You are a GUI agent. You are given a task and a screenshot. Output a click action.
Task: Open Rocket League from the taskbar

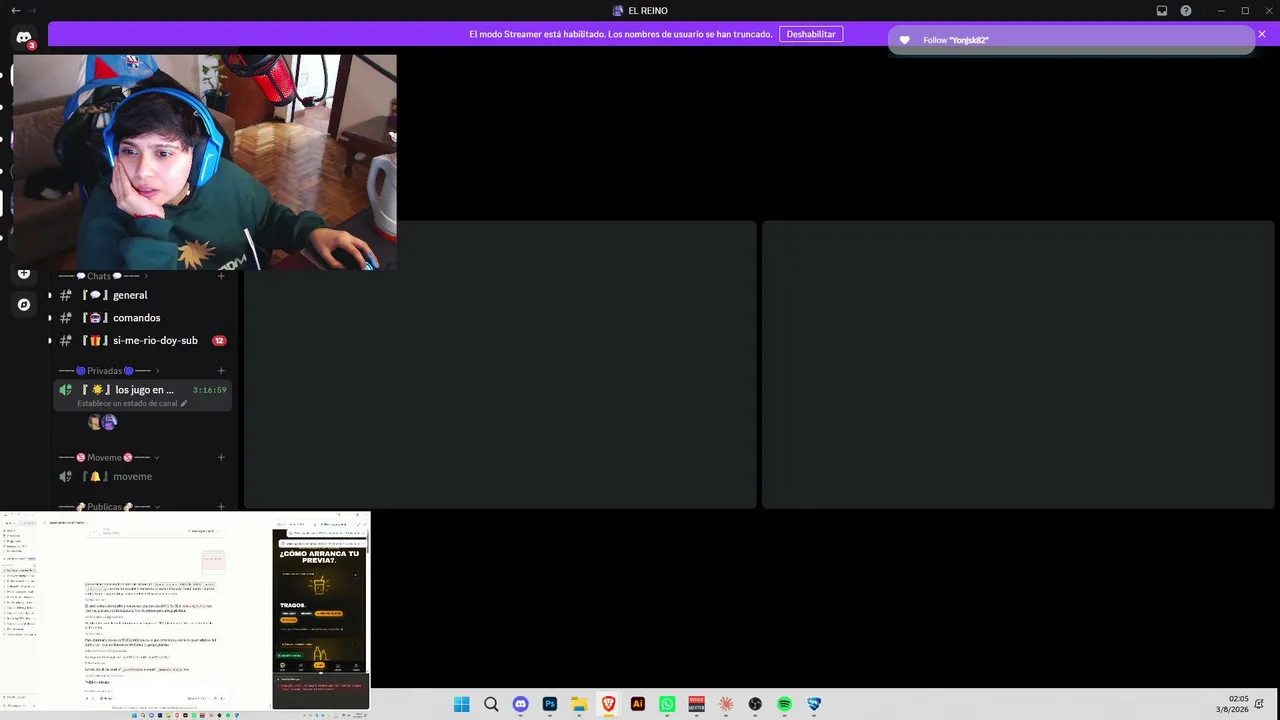pyautogui.click(x=814, y=704)
